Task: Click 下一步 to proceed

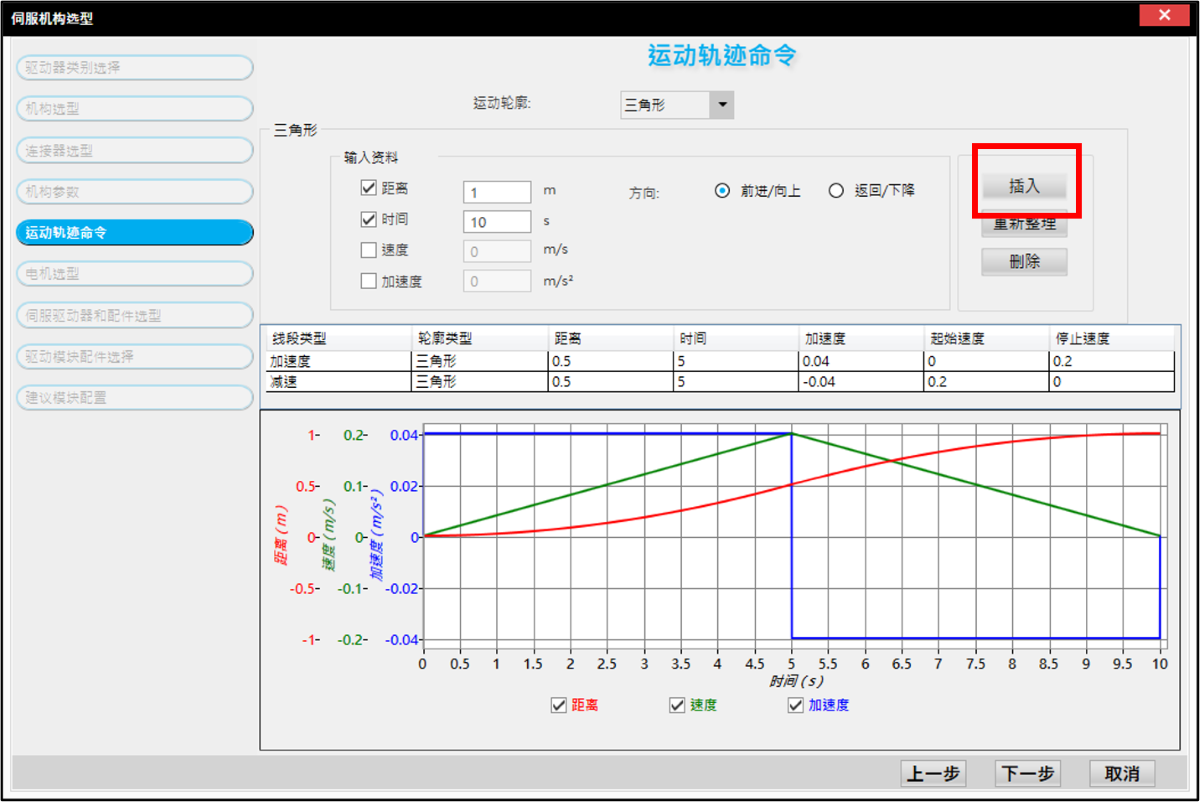Action: click(1027, 773)
